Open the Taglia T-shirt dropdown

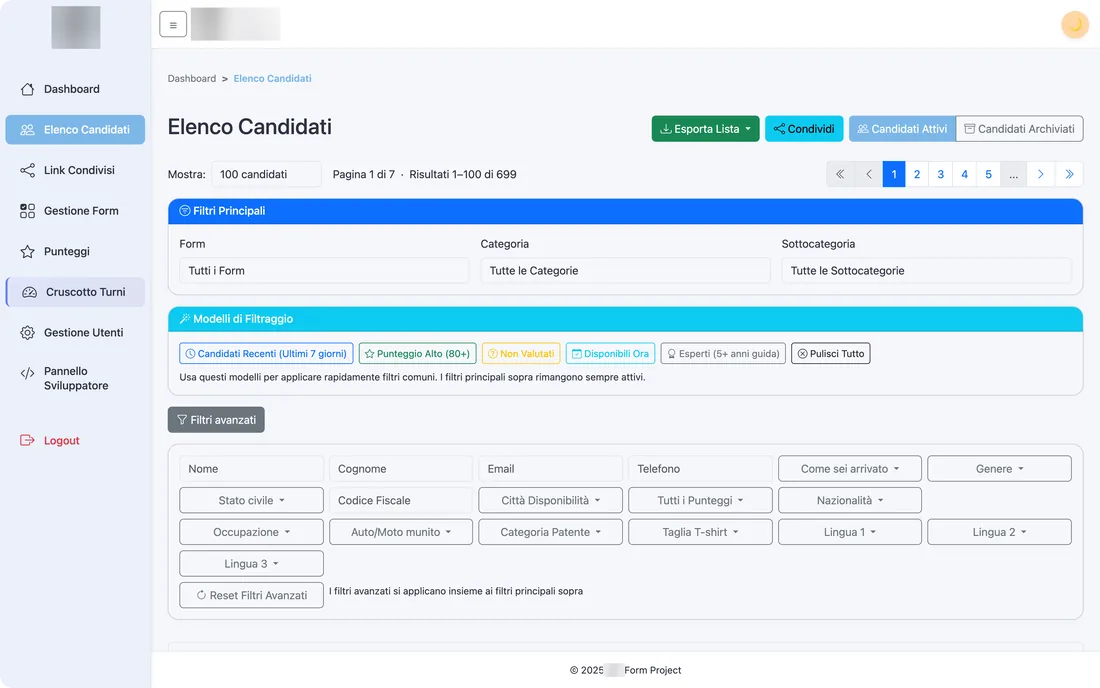[700, 532]
